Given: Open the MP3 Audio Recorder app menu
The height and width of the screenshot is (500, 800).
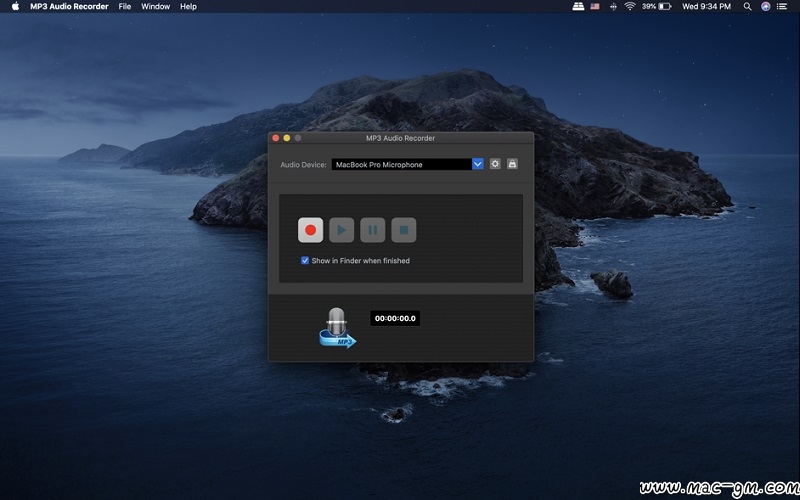Looking at the screenshot, I should 69,7.
